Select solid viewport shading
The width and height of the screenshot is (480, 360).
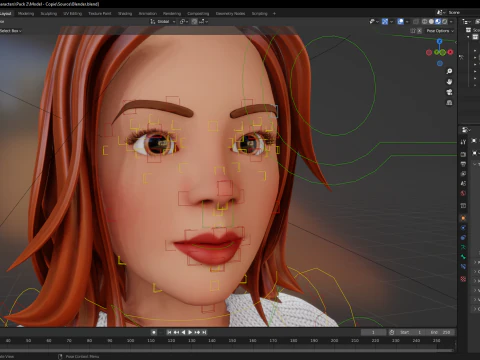(431, 22)
